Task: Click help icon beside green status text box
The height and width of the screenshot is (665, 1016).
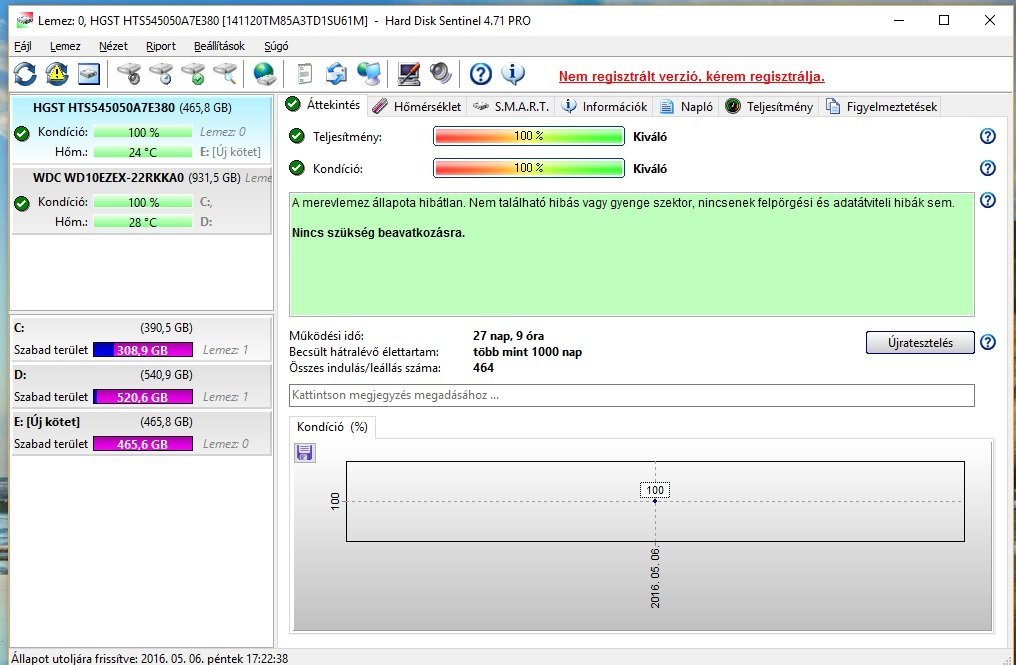Action: pyautogui.click(x=987, y=200)
